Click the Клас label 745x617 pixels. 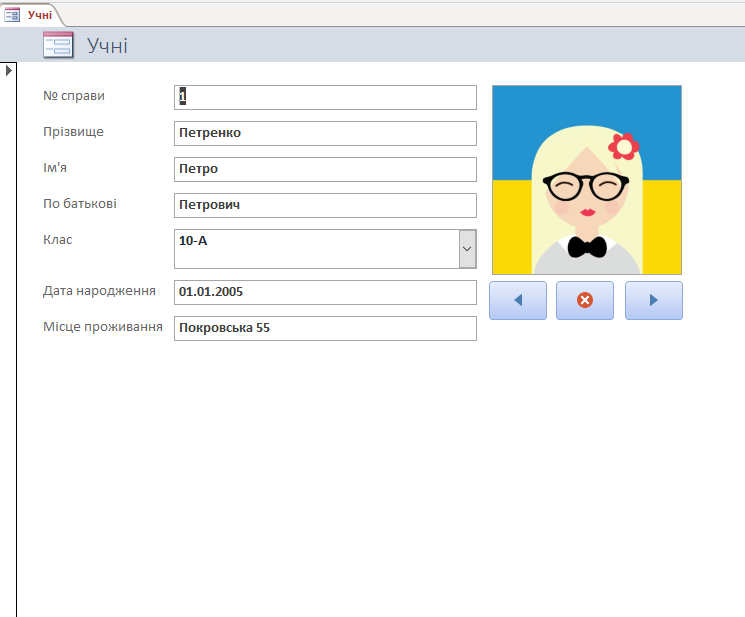(57, 240)
